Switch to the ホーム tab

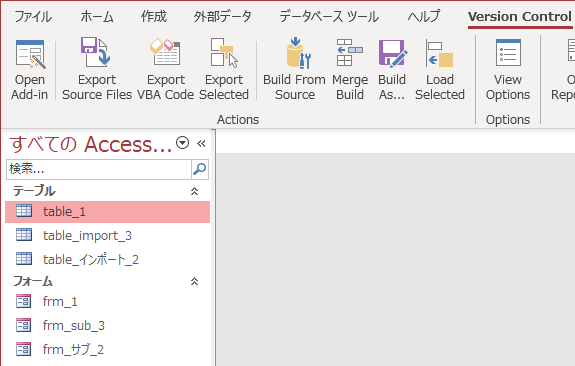[x=97, y=17]
